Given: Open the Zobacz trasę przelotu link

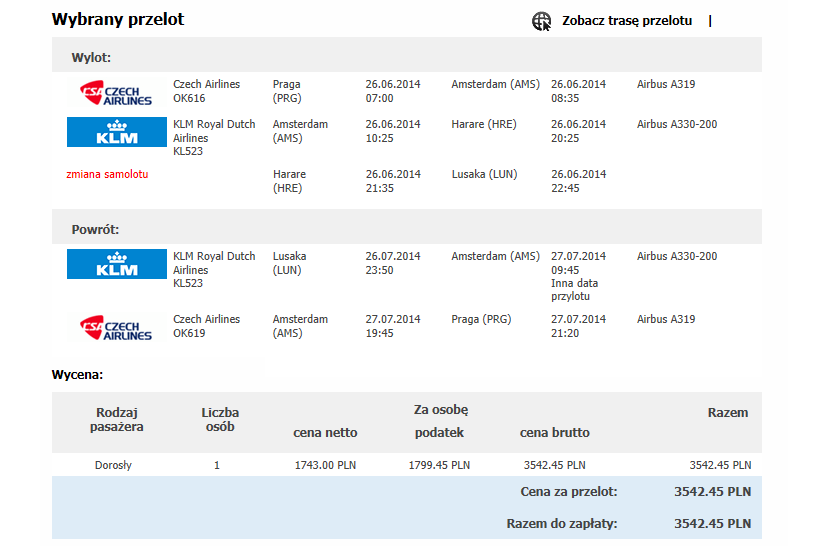Looking at the screenshot, I should click(627, 21).
